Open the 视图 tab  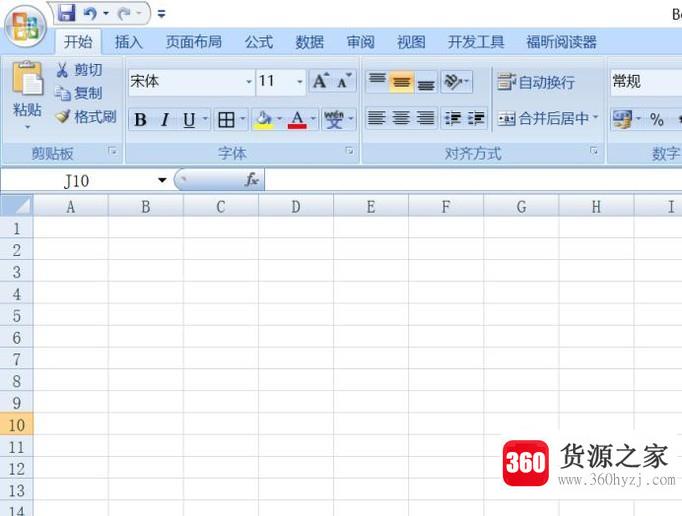(x=411, y=42)
